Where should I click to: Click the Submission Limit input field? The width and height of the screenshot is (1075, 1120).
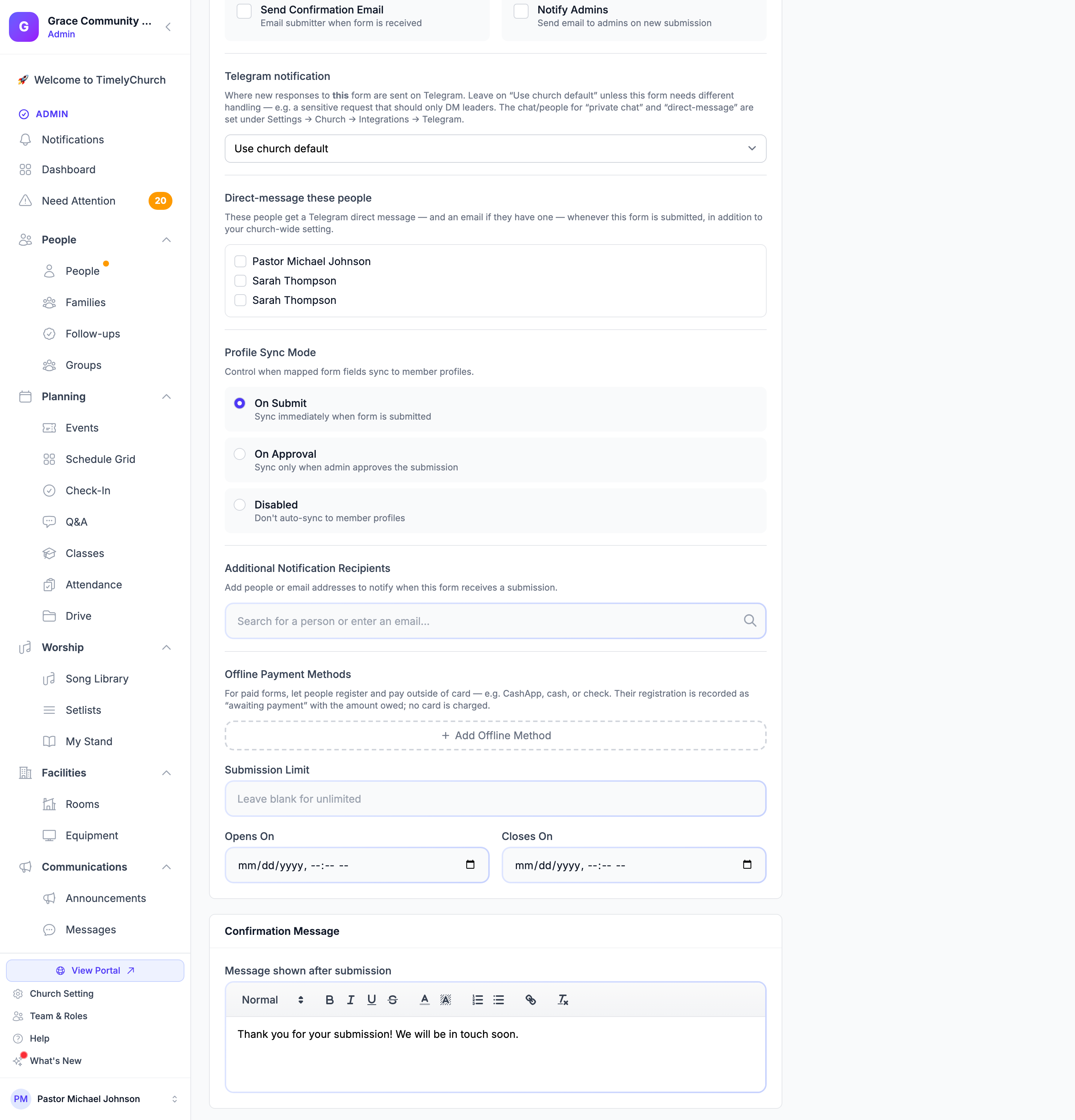click(495, 799)
